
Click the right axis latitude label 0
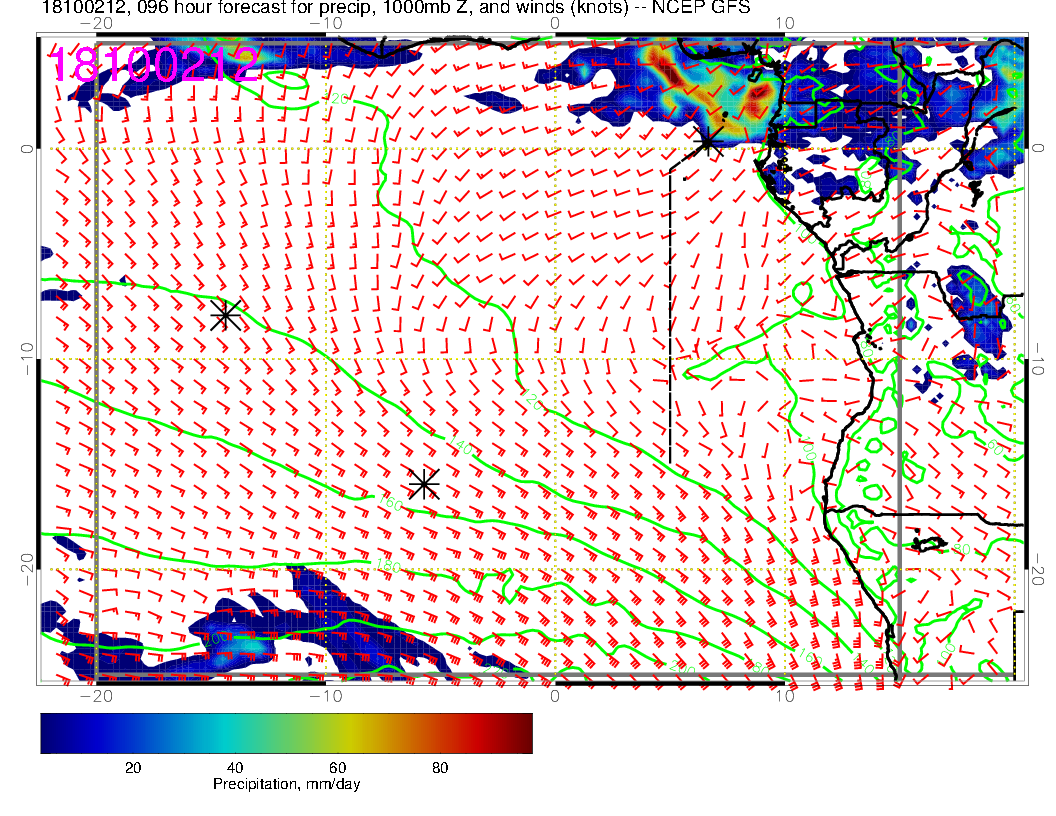(1036, 147)
